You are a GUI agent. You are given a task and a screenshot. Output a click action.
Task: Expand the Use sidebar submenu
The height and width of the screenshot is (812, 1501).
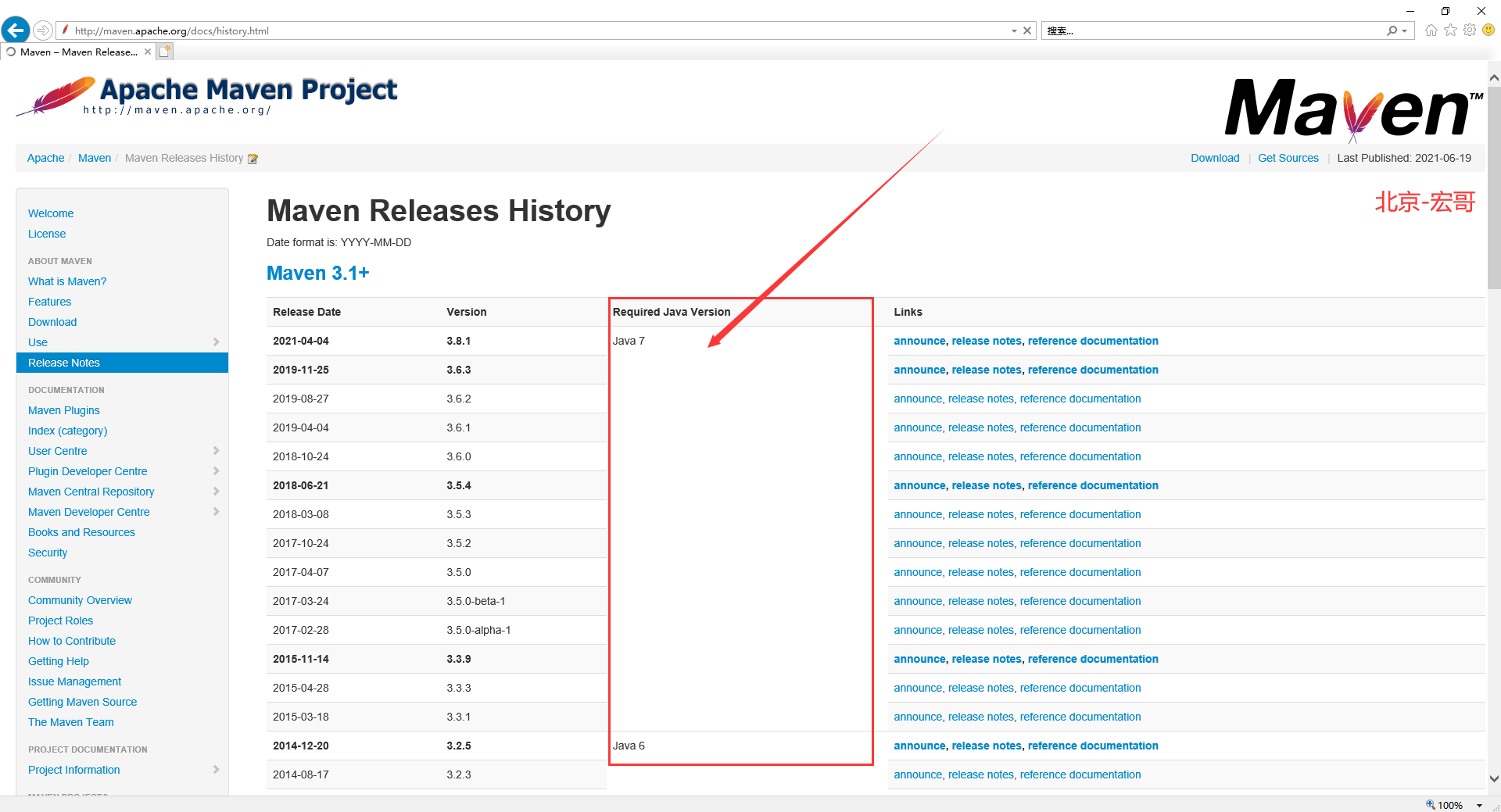[217, 342]
